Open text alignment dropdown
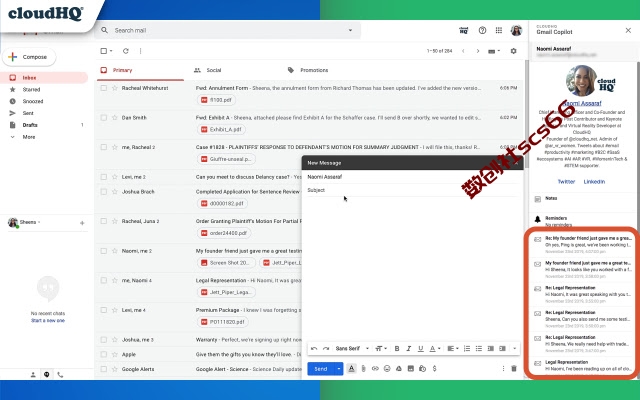The width and height of the screenshot is (640, 400). point(453,349)
